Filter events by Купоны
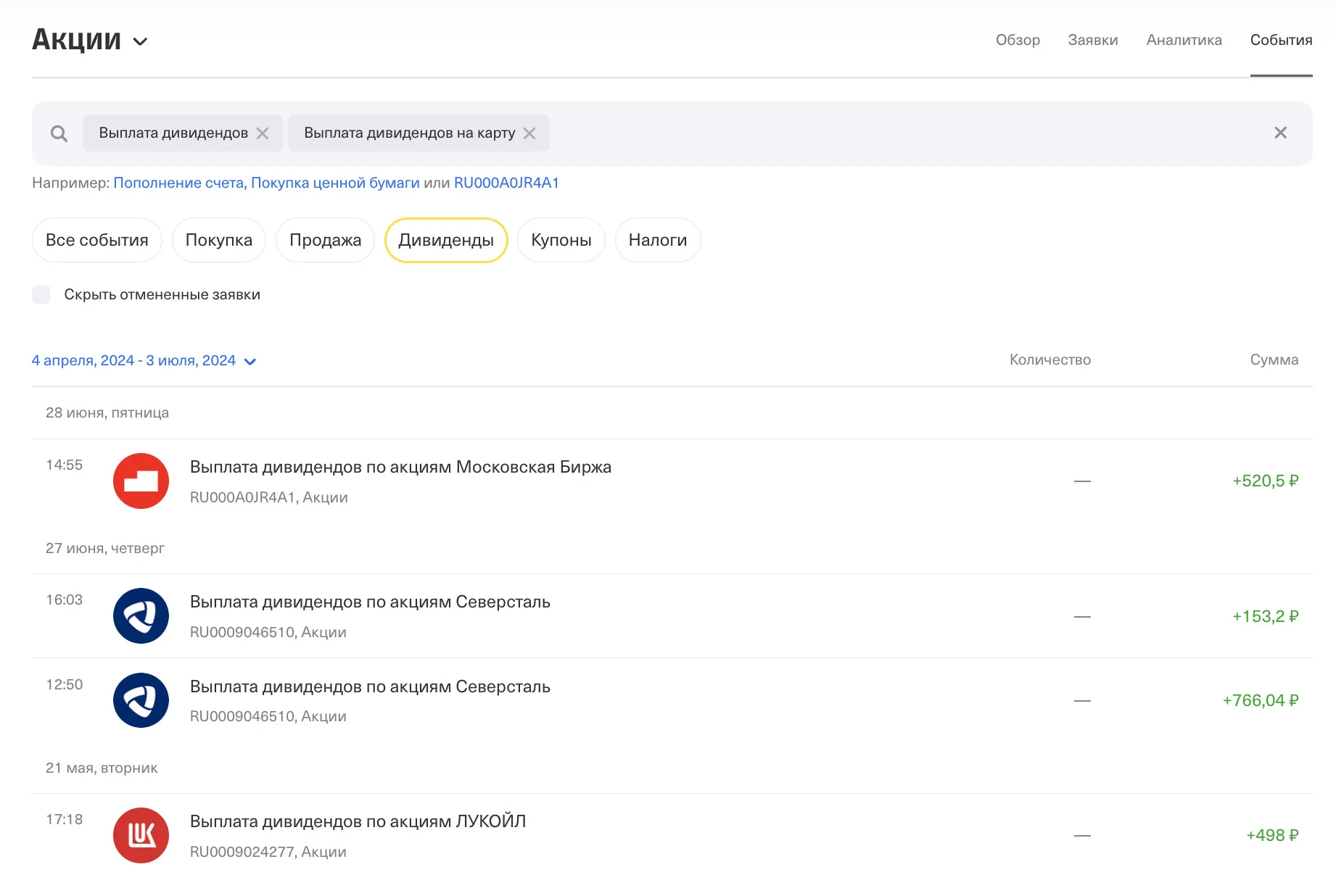 [561, 240]
